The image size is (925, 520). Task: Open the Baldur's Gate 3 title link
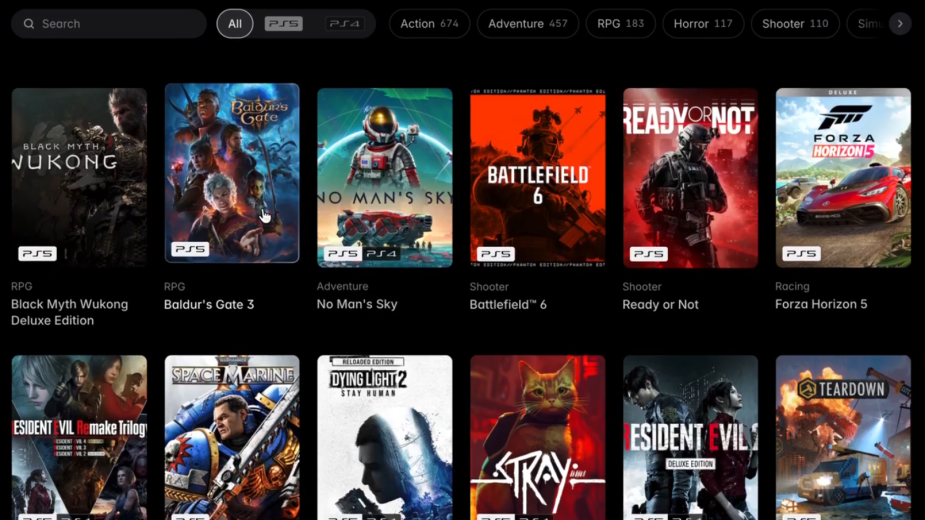click(x=209, y=305)
